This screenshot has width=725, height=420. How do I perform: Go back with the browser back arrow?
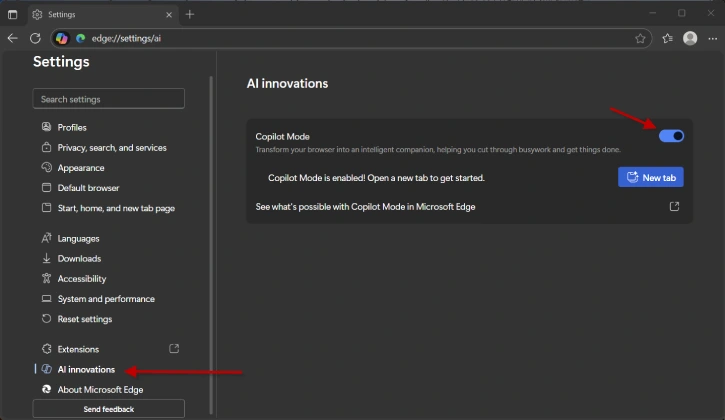click(x=12, y=38)
